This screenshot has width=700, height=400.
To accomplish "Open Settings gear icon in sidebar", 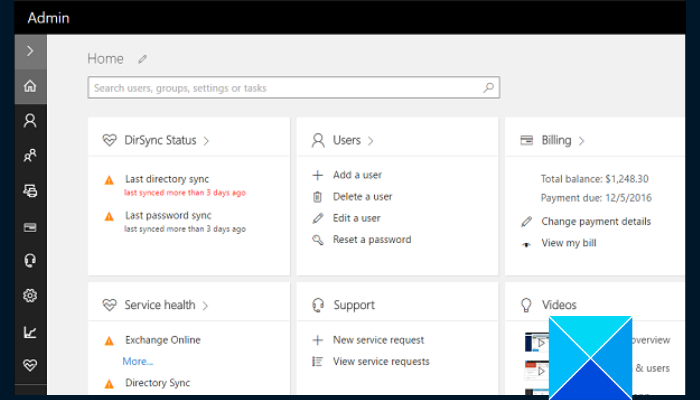I will pos(30,295).
